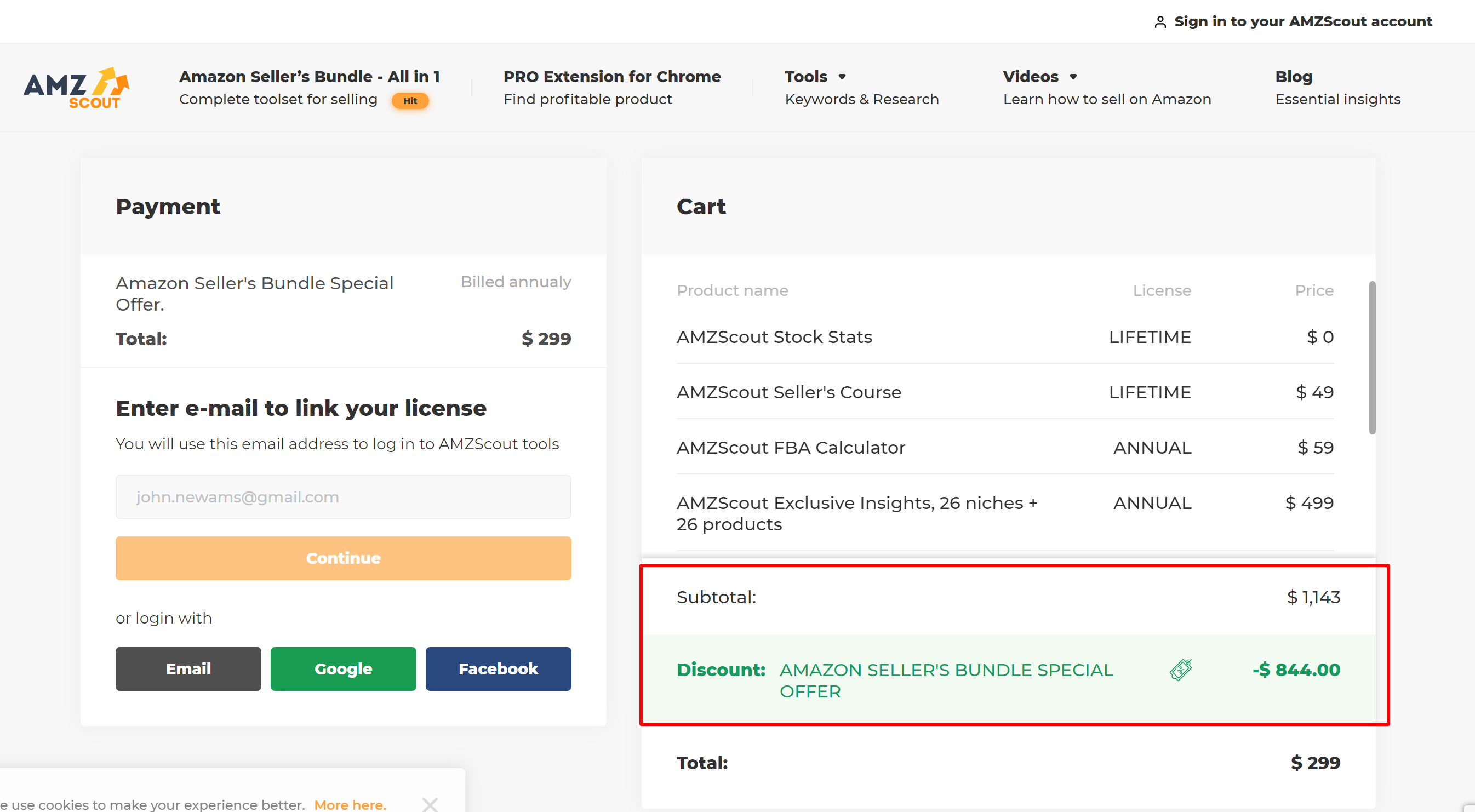
Task: Click the Payment panel $ 299 total
Action: click(x=546, y=339)
